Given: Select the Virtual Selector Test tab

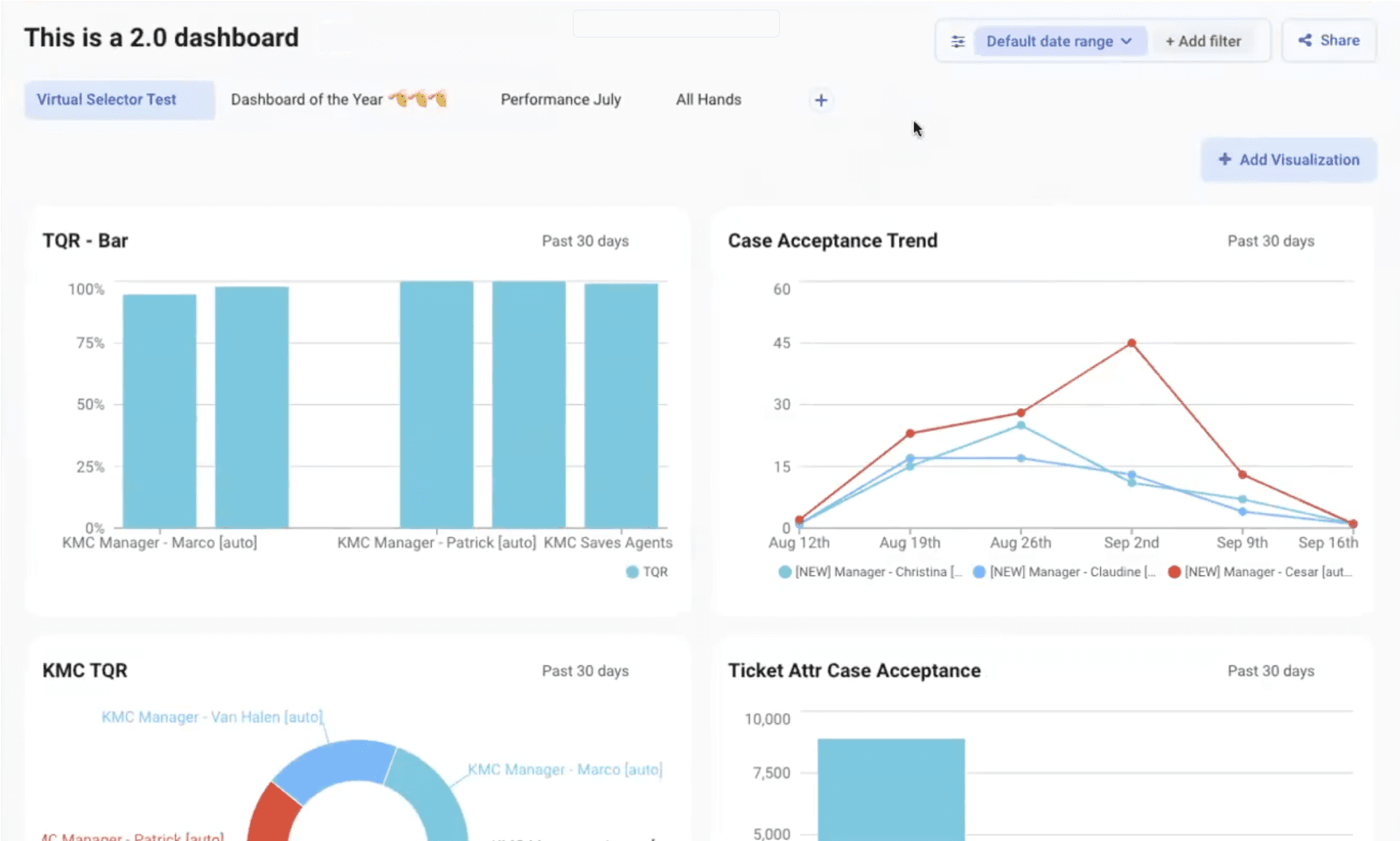Looking at the screenshot, I should tap(119, 100).
